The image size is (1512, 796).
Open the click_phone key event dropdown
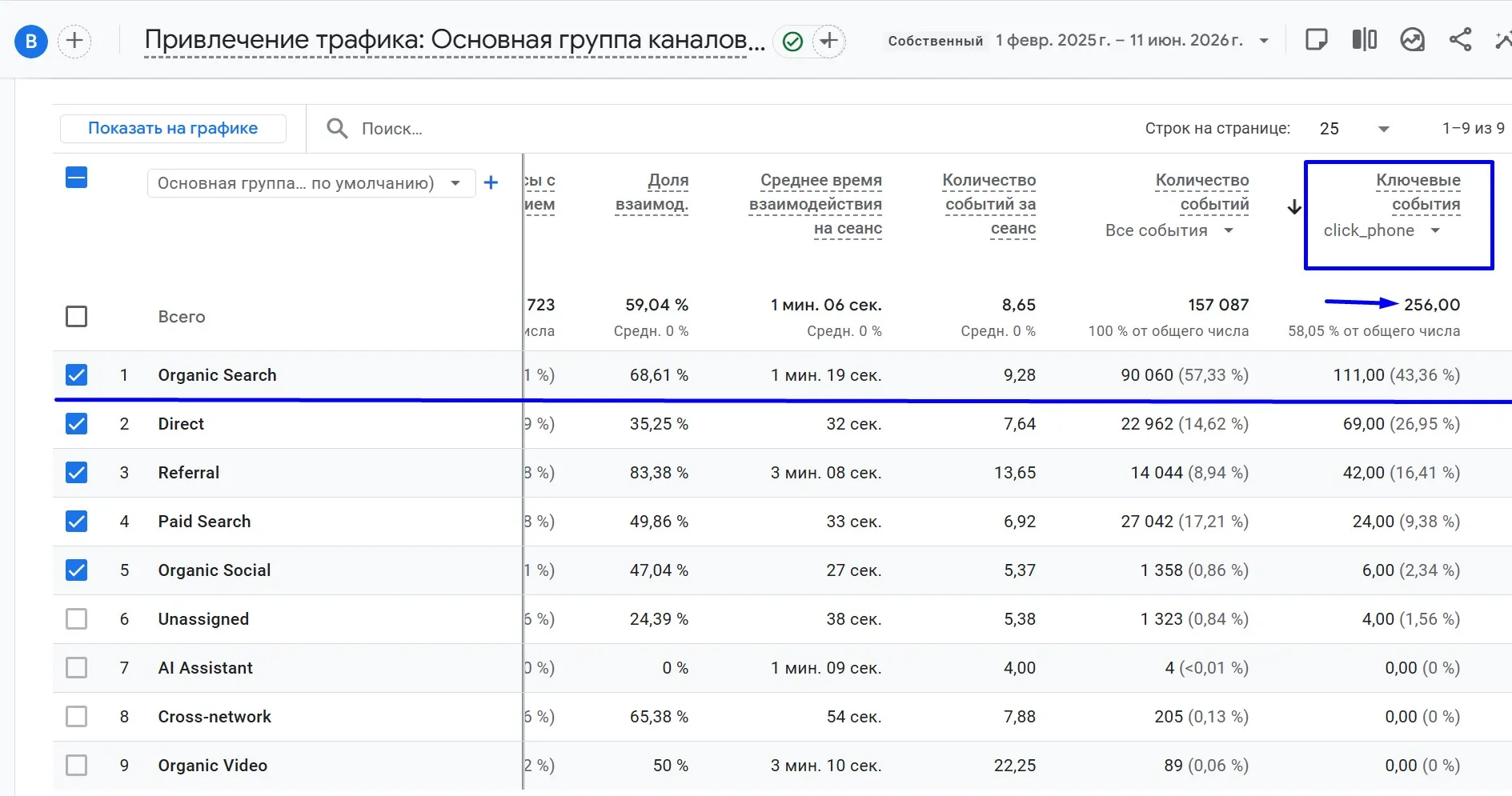point(1382,230)
